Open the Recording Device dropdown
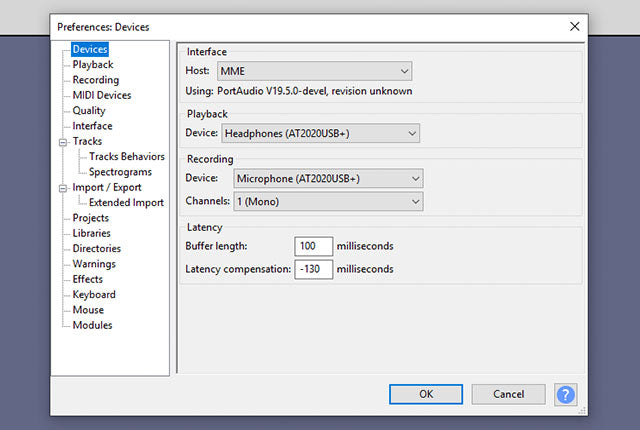This screenshot has height=430, width=640. click(x=328, y=179)
